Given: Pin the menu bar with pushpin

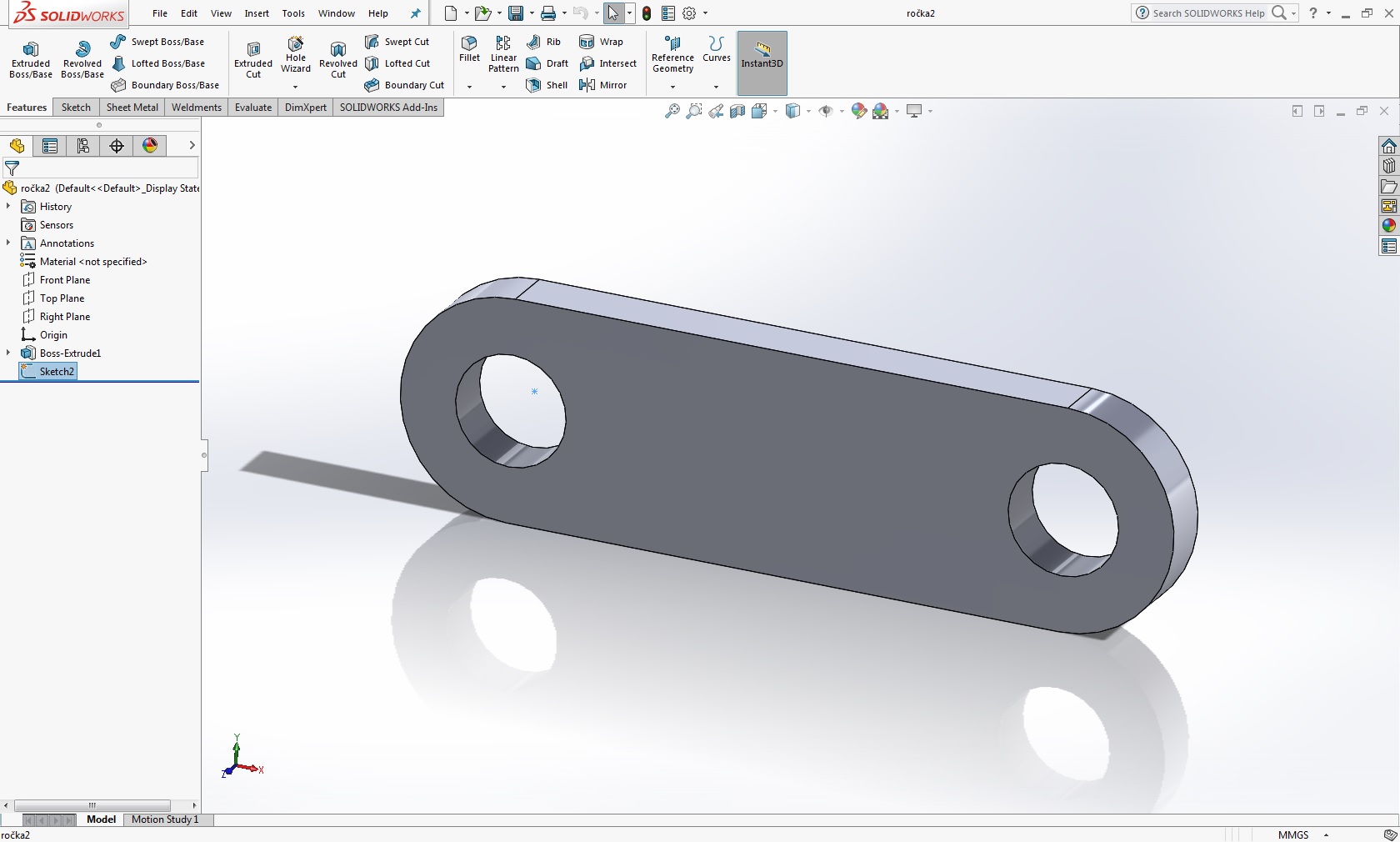Looking at the screenshot, I should point(416,13).
